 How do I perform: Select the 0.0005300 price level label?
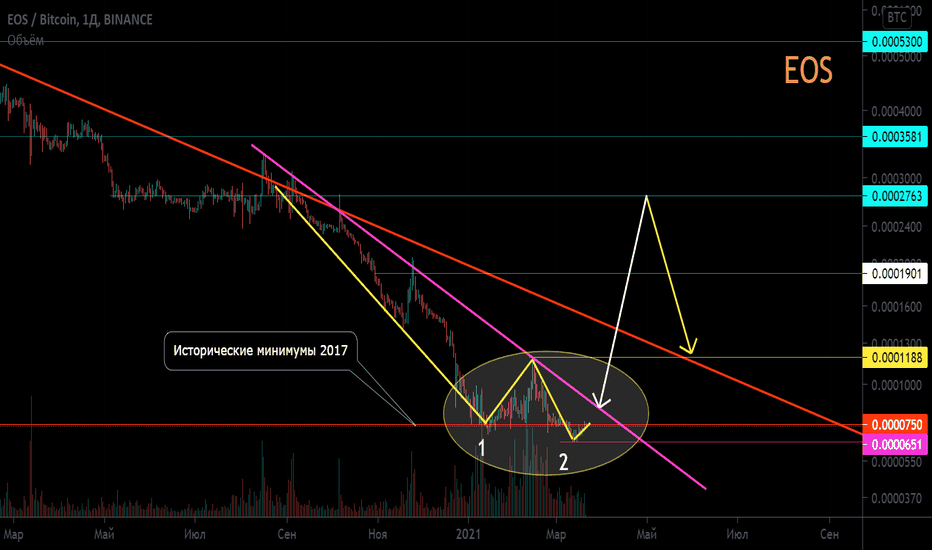pos(895,42)
